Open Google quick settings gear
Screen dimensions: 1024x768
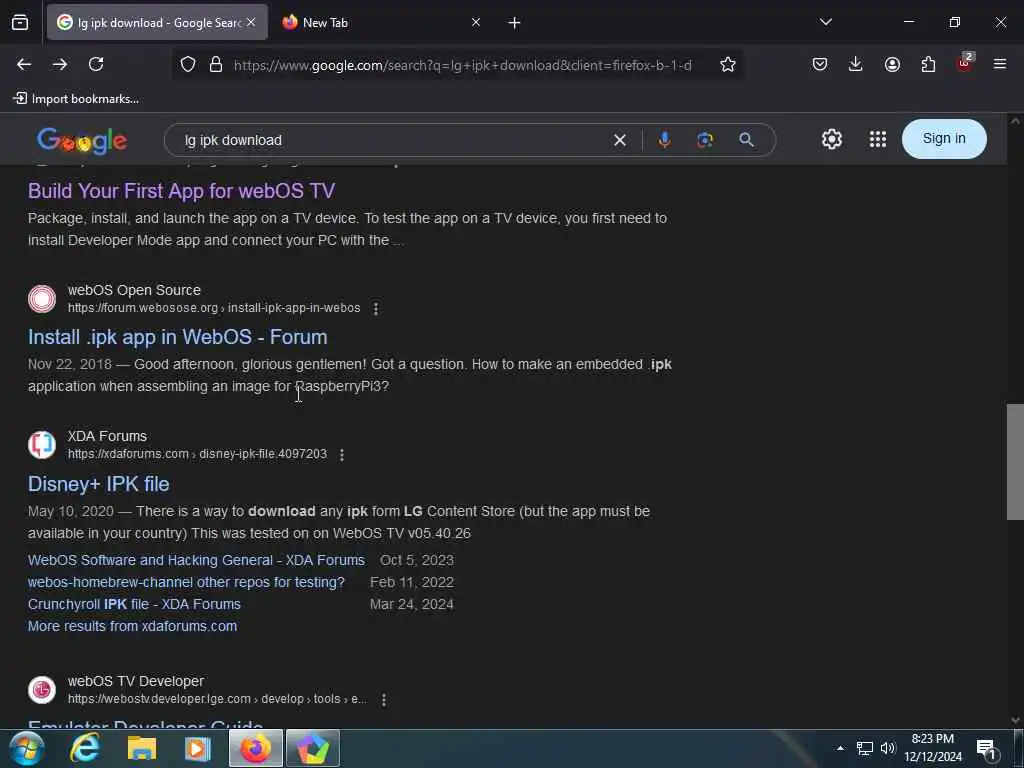831,139
